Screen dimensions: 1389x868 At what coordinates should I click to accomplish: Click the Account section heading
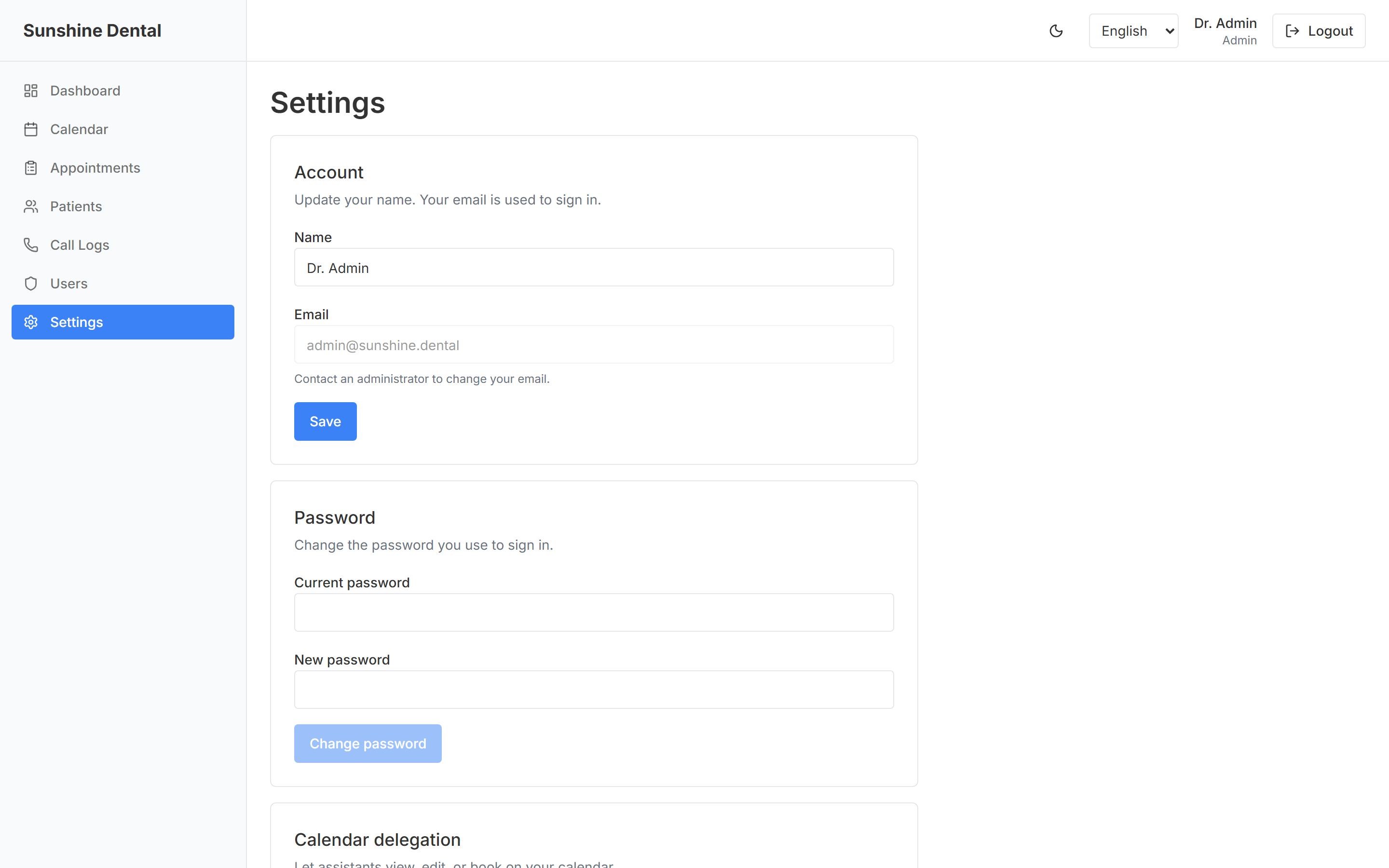point(329,172)
